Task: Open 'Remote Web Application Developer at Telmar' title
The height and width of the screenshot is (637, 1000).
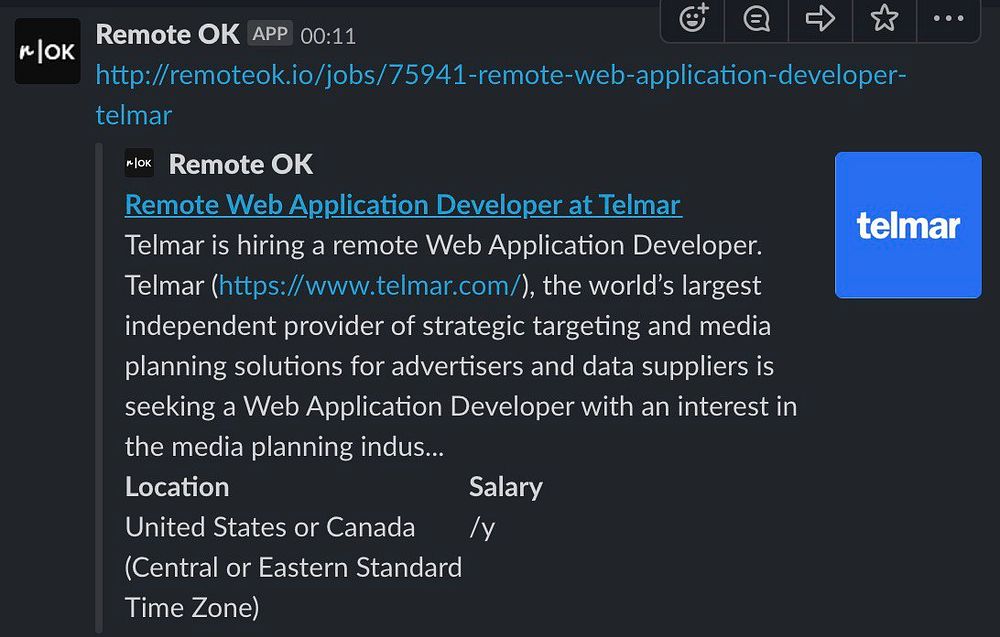Action: tap(403, 205)
